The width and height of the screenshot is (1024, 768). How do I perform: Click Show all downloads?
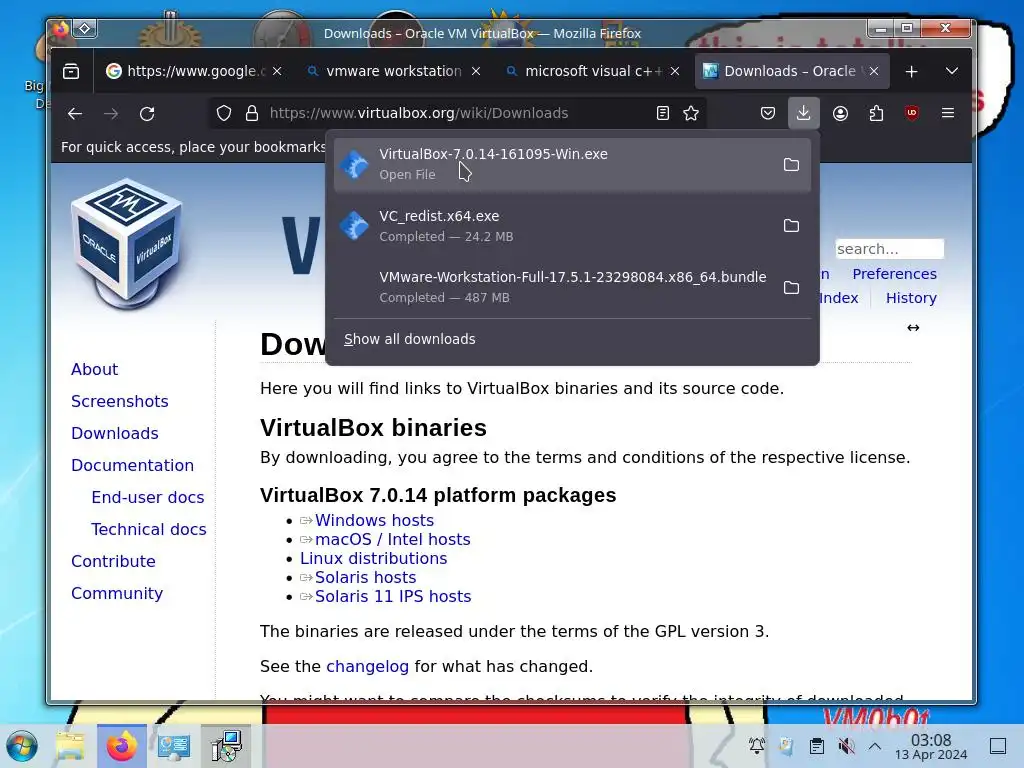[409, 340]
